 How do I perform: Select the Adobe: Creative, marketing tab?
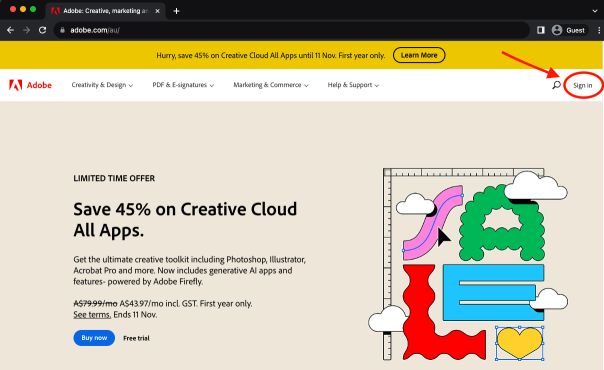[x=106, y=11]
